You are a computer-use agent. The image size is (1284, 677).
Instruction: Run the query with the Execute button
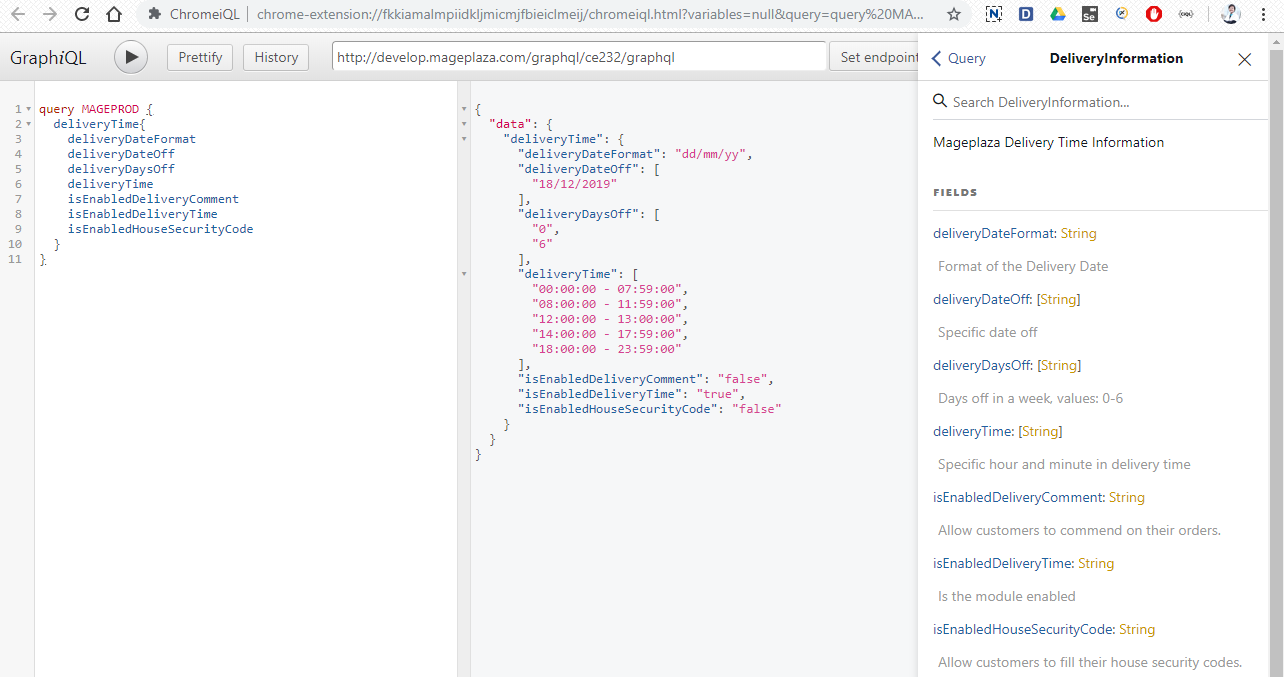[131, 57]
